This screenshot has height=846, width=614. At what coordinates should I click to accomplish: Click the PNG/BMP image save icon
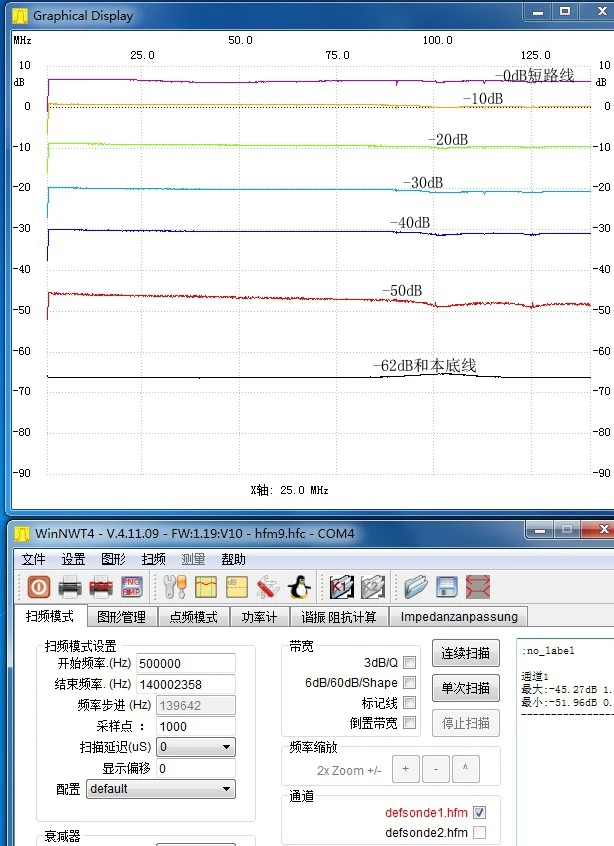132,587
